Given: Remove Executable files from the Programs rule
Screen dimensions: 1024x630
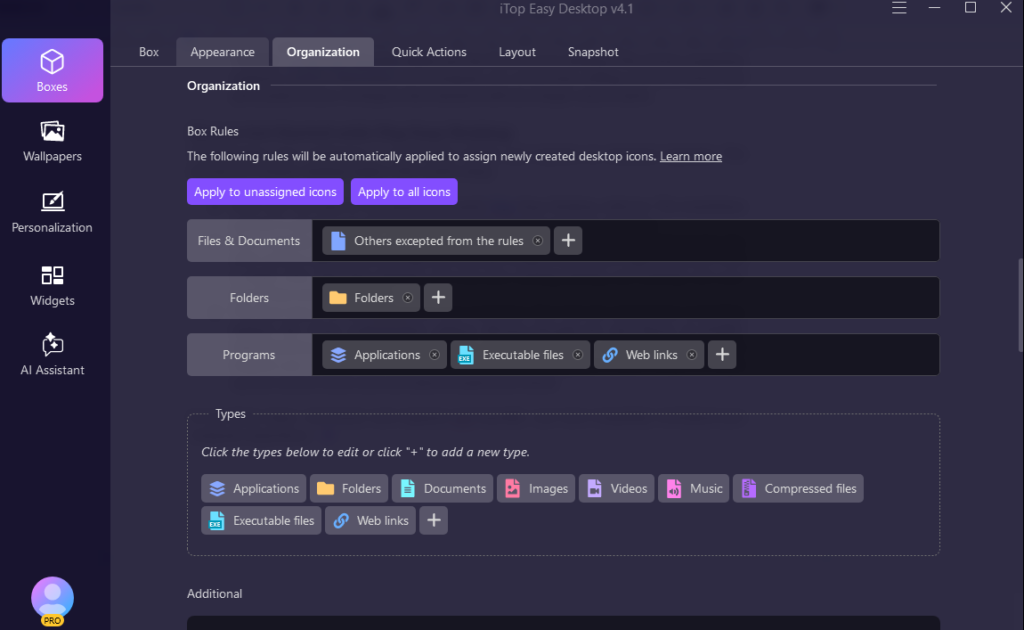Looking at the screenshot, I should pyautogui.click(x=577, y=354).
